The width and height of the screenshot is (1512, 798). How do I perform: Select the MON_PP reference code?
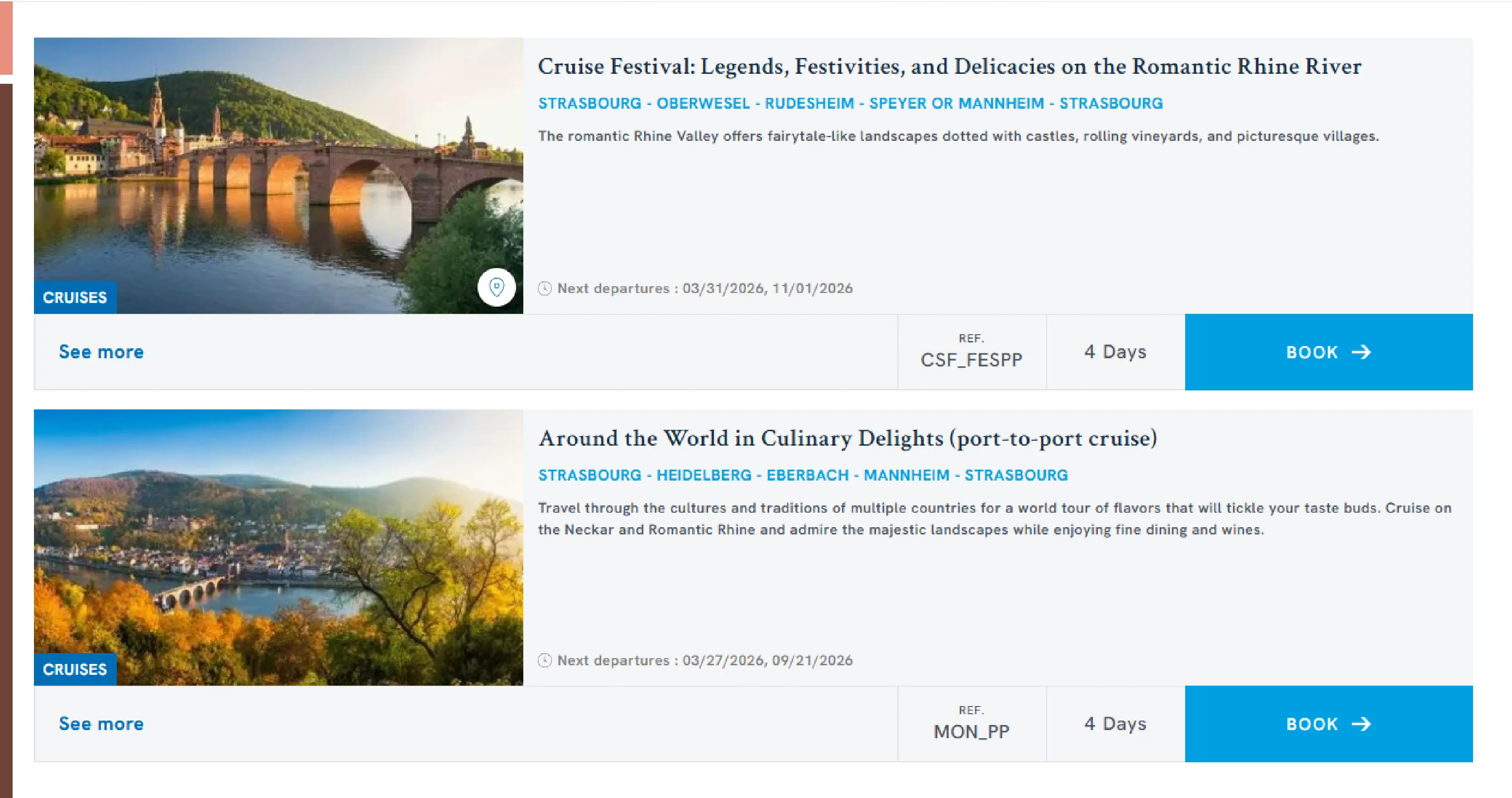click(971, 731)
